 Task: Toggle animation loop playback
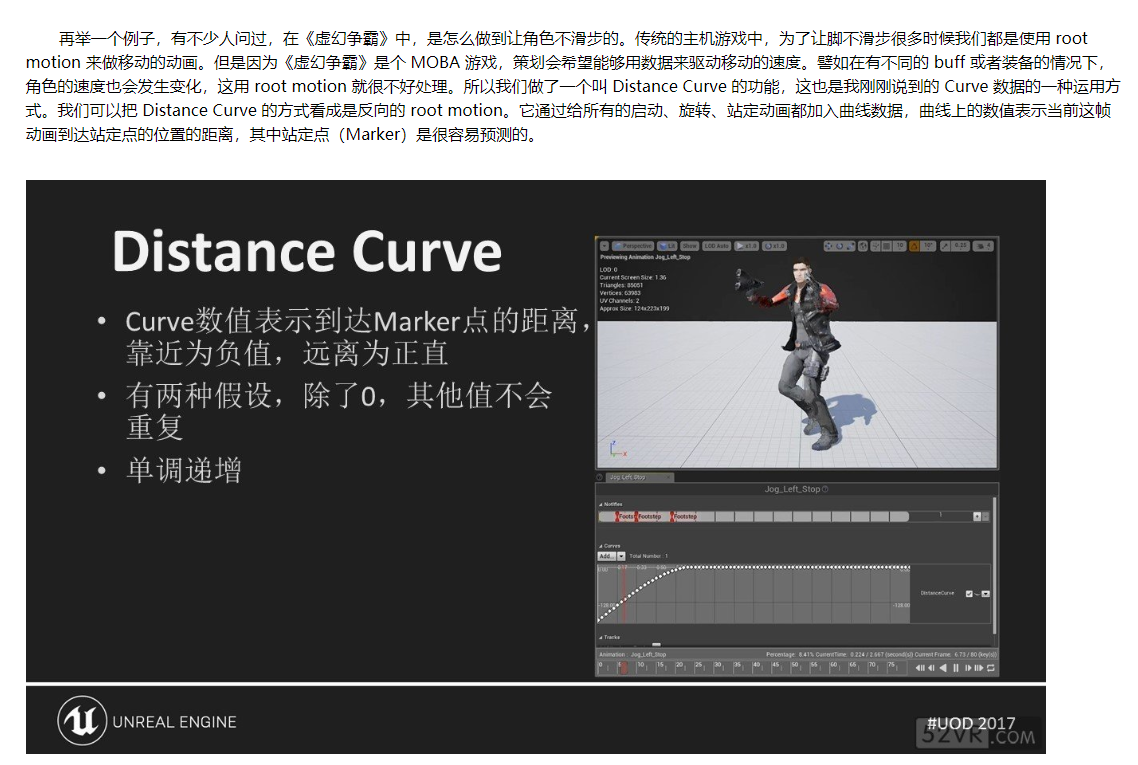pyautogui.click(x=991, y=668)
